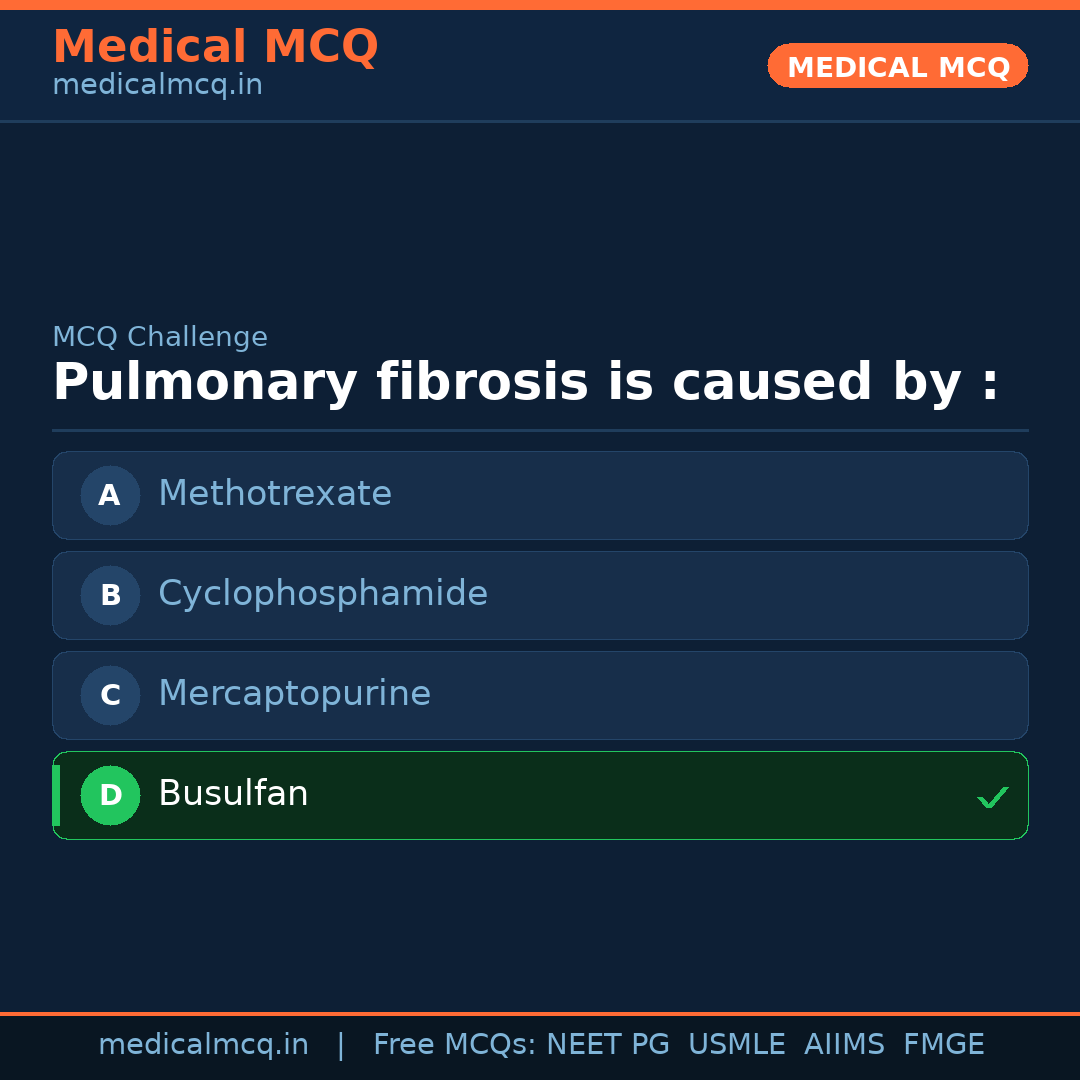Screen dimensions: 1080x1080
Task: Select the Methotrexate answer option
Action: tap(540, 495)
